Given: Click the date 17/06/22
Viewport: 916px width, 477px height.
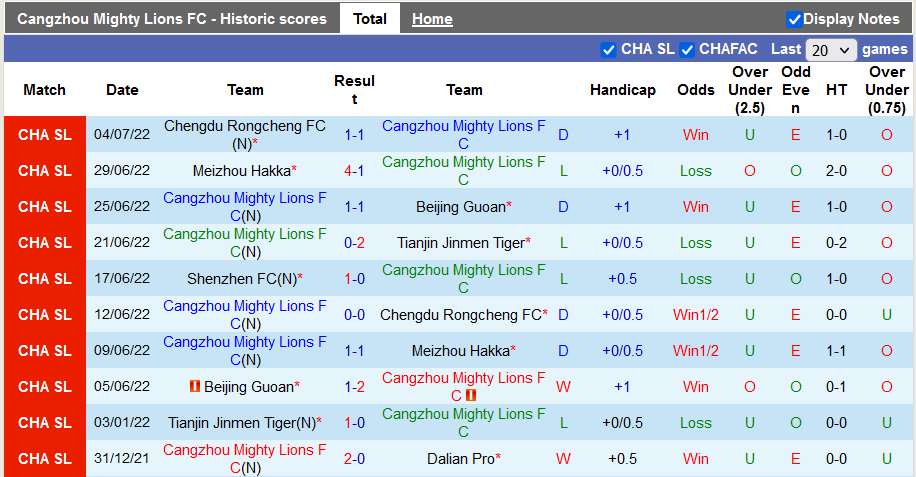Looking at the screenshot, I should tap(122, 278).
